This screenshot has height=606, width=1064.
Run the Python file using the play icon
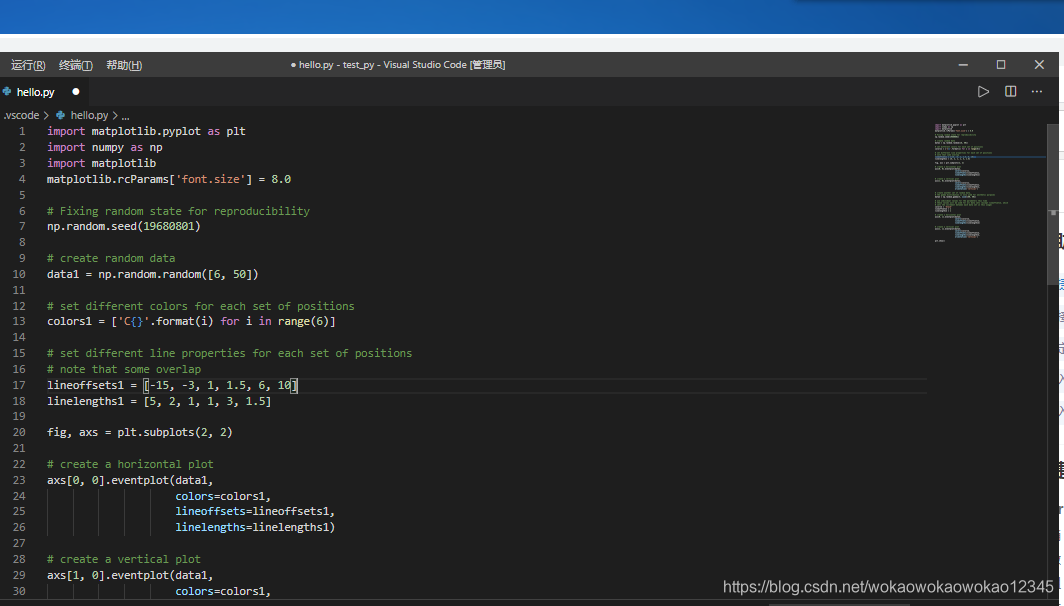(x=983, y=90)
